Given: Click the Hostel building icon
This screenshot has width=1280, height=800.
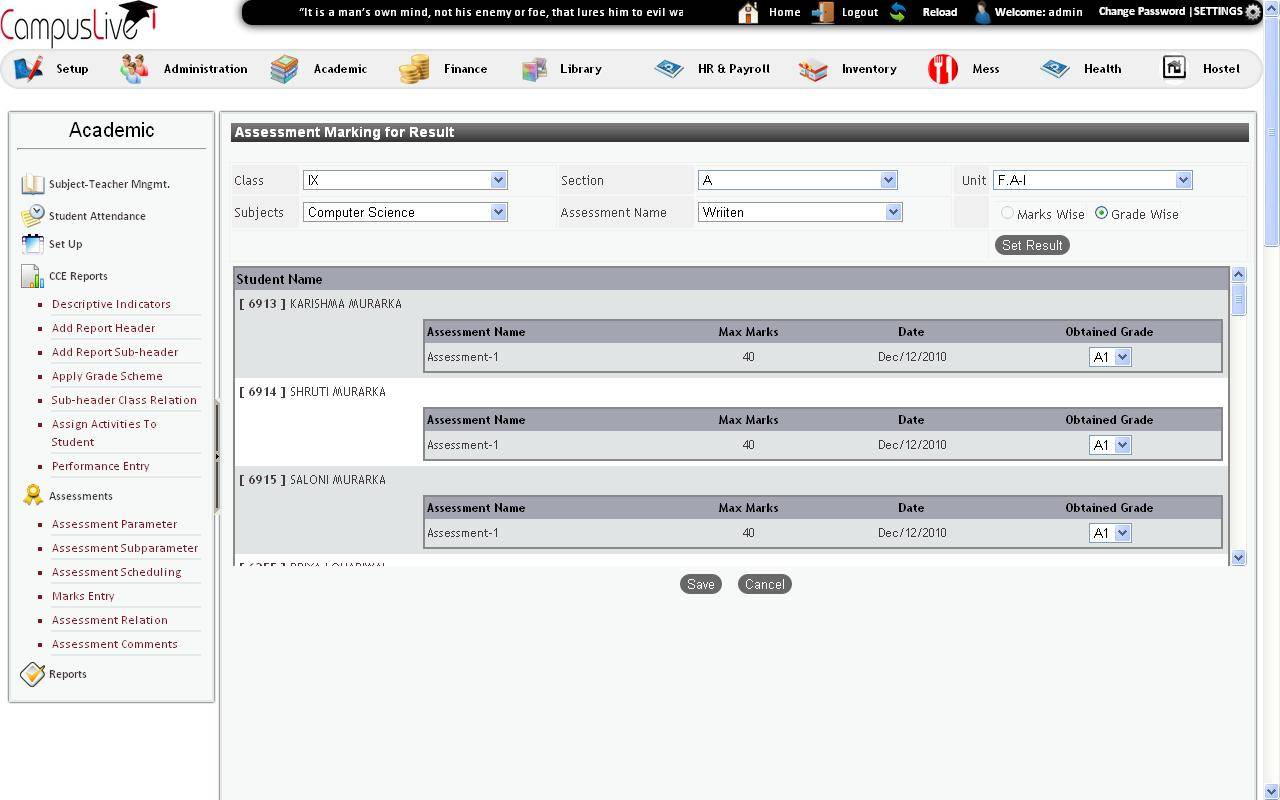Looking at the screenshot, I should tap(1174, 67).
